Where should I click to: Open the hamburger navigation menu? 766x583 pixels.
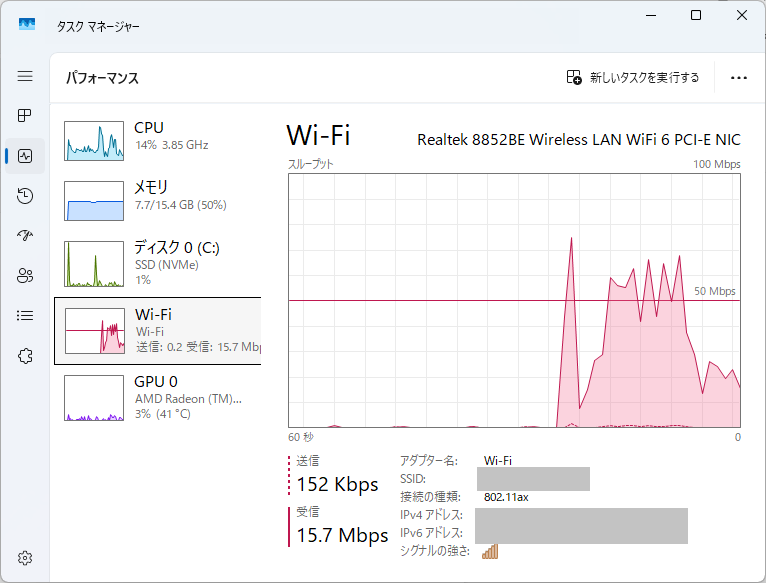pos(25,76)
